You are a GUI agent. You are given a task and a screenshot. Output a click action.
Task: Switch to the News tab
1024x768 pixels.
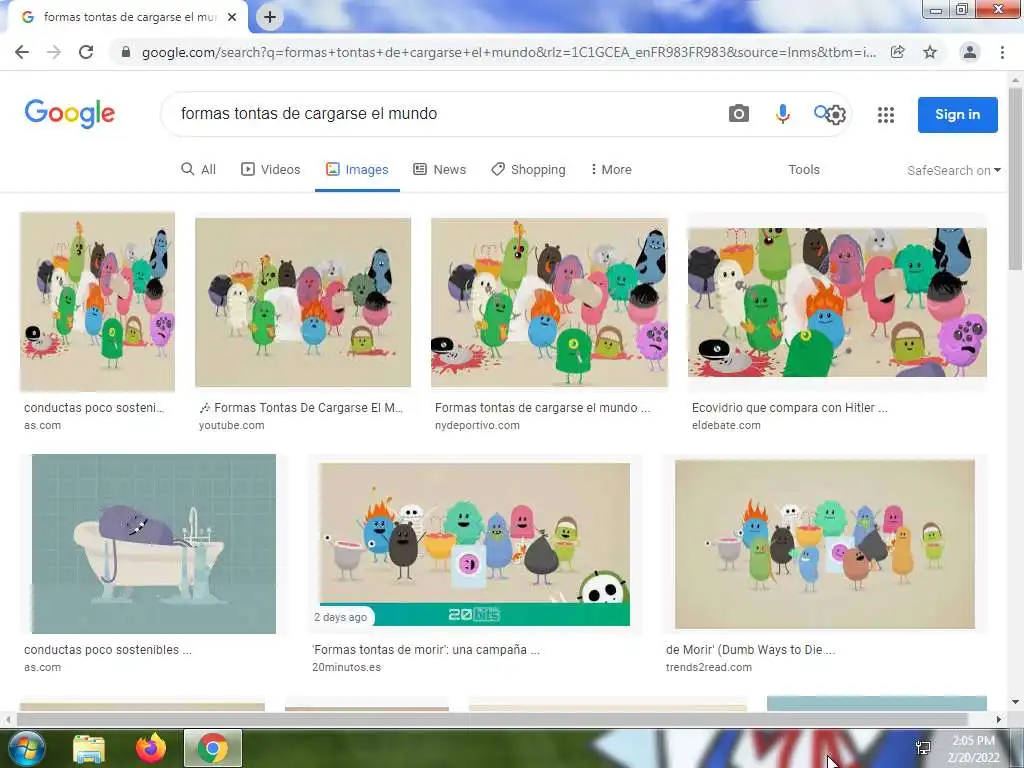[x=440, y=170]
